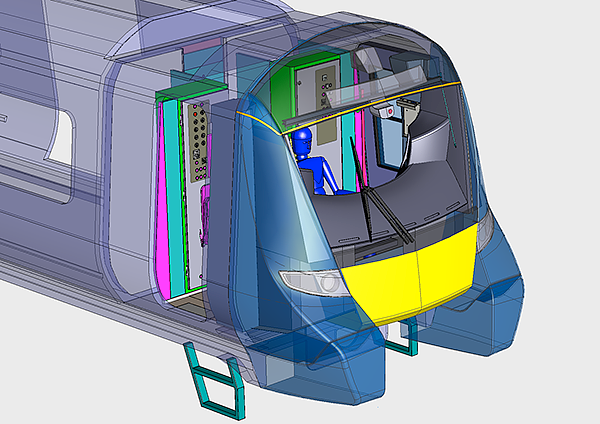
Task: Select the left headlight on the nose
Action: [314, 282]
